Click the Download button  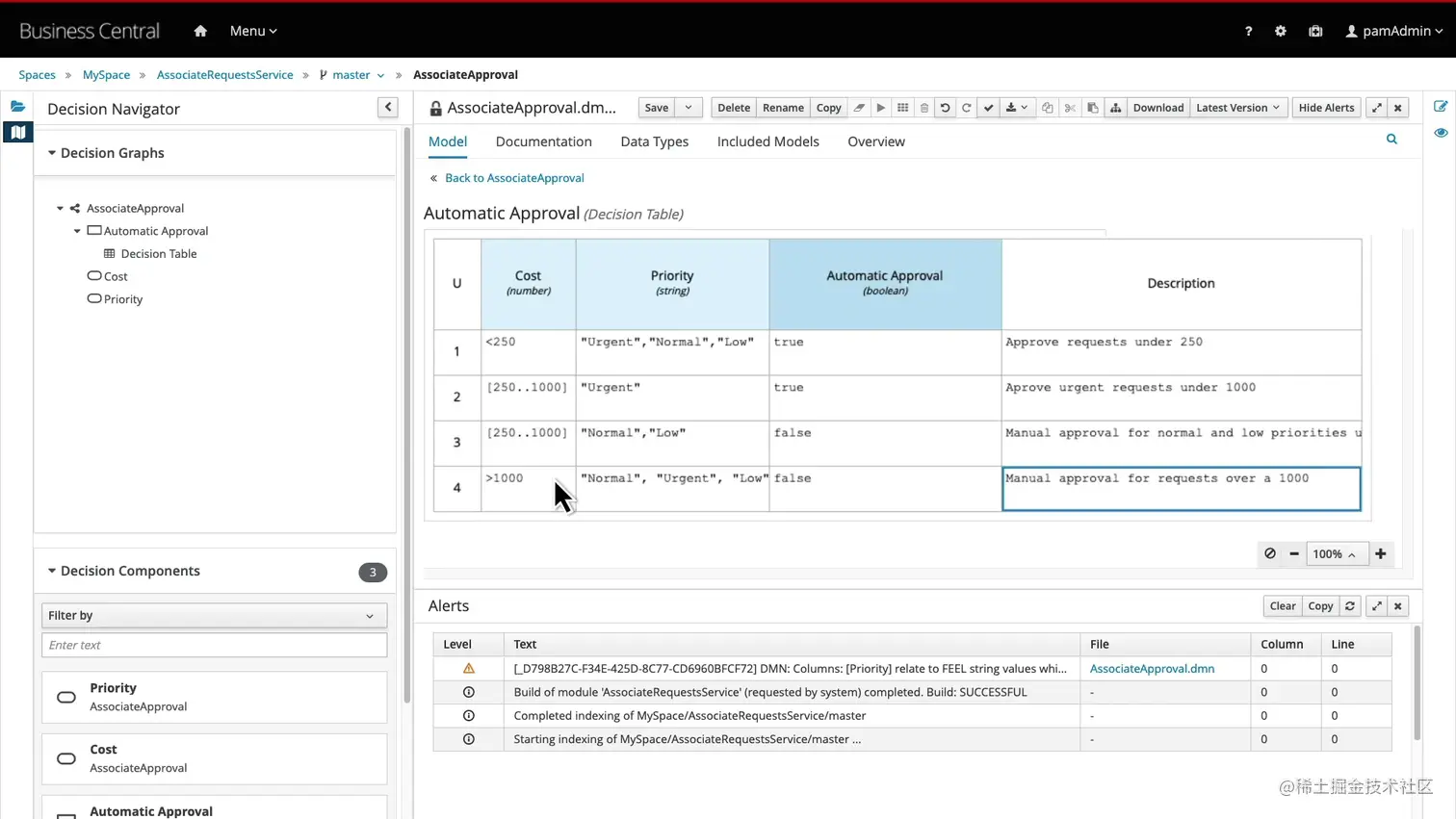click(1158, 108)
